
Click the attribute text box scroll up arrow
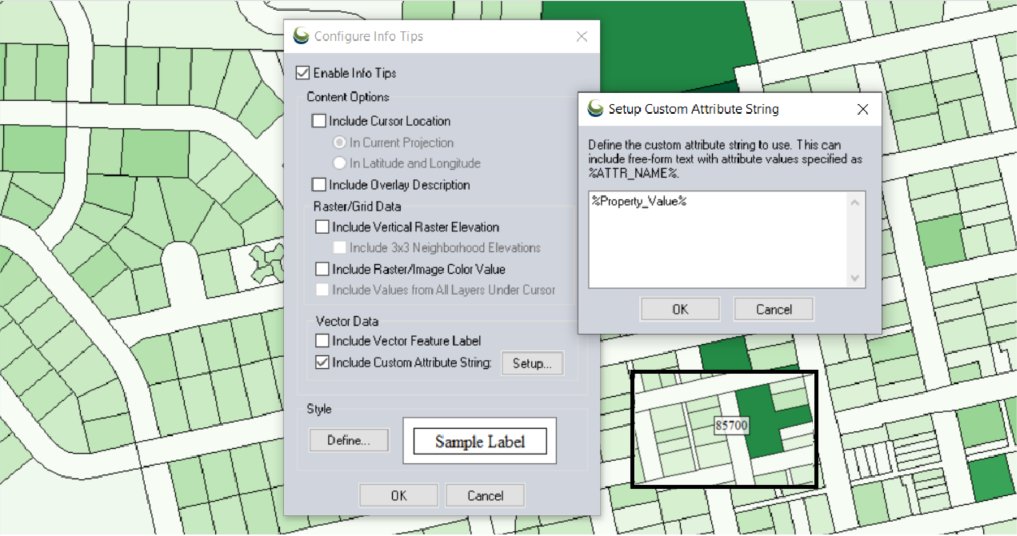click(x=855, y=202)
